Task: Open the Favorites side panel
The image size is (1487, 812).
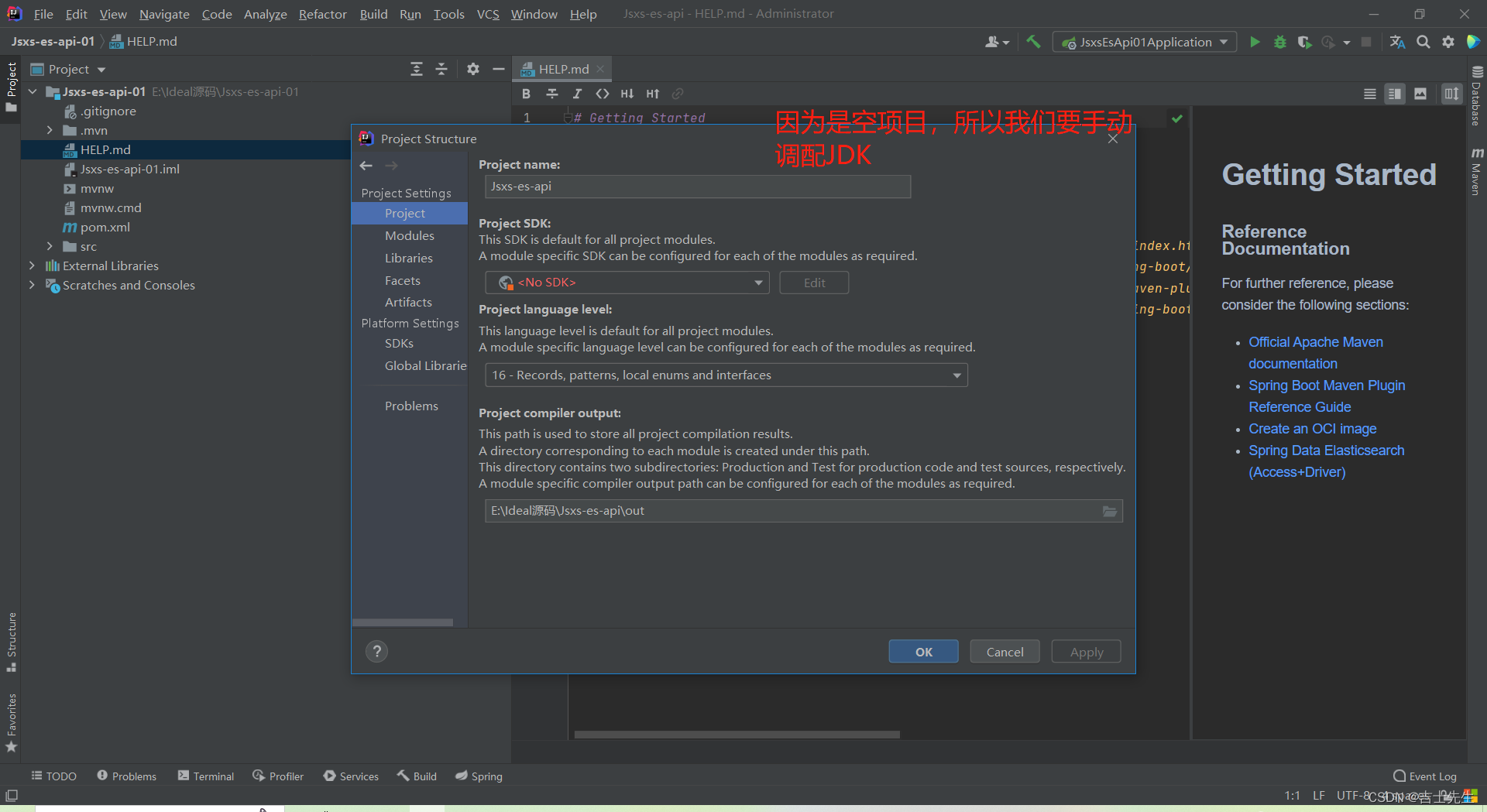Action: 12,723
